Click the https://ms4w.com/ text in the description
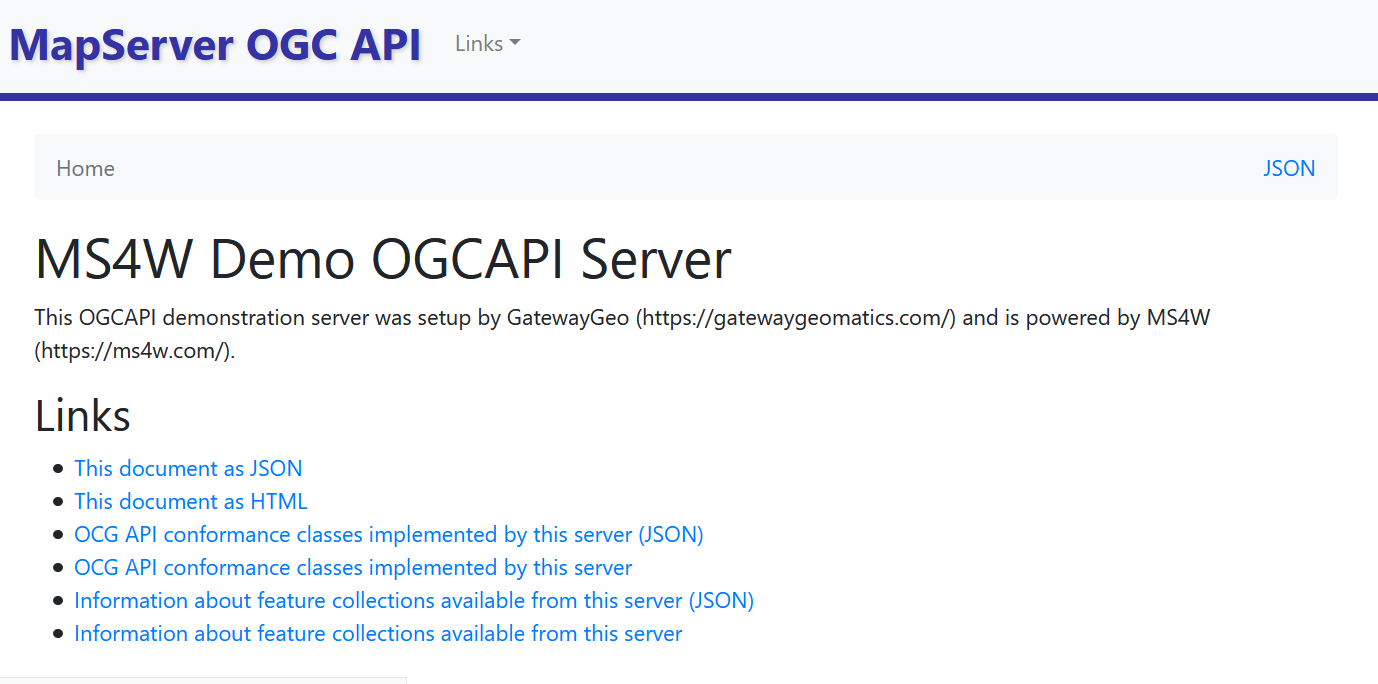 [x=135, y=351]
